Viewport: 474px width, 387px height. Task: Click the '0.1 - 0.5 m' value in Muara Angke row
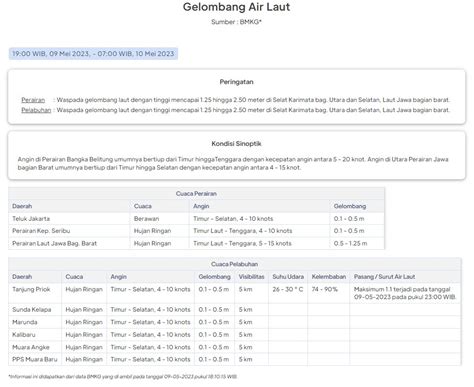click(214, 347)
